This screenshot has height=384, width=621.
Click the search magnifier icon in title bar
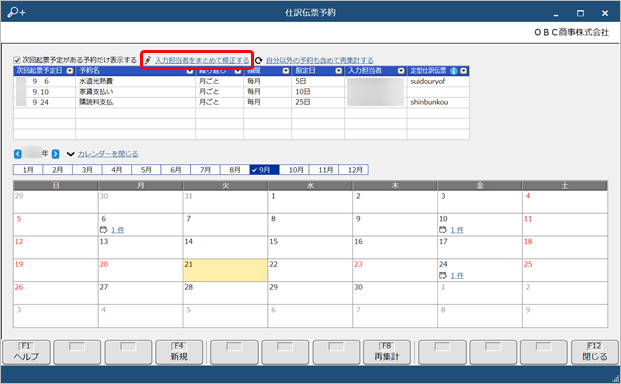(x=16, y=12)
